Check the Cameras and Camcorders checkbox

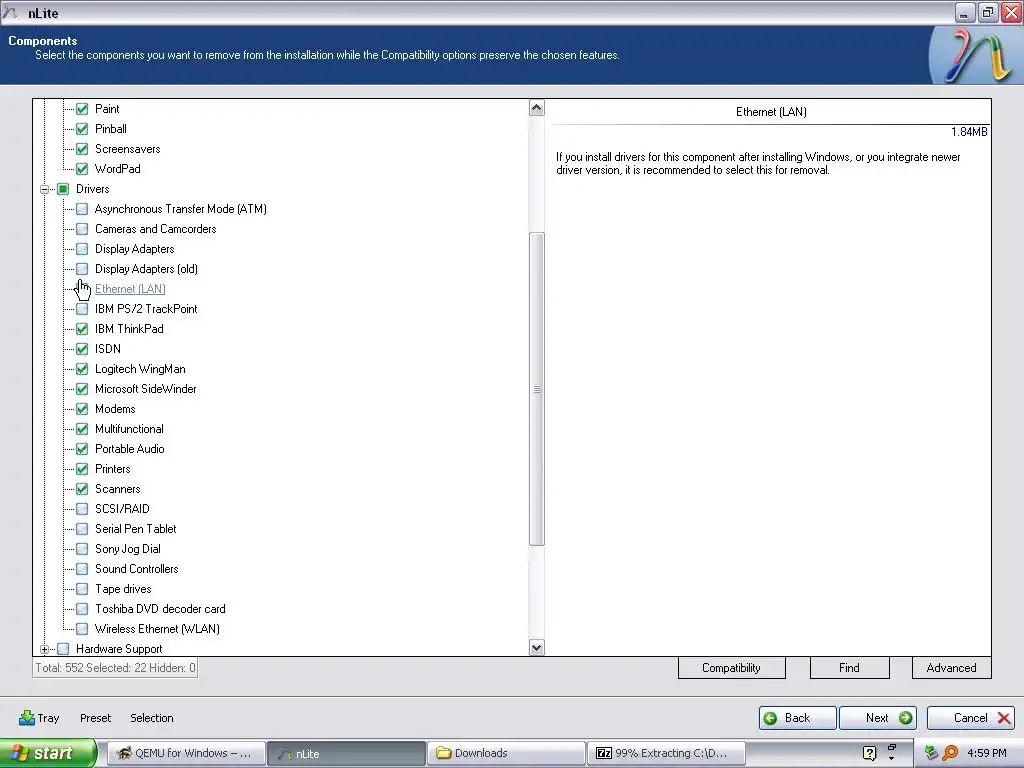coord(82,229)
